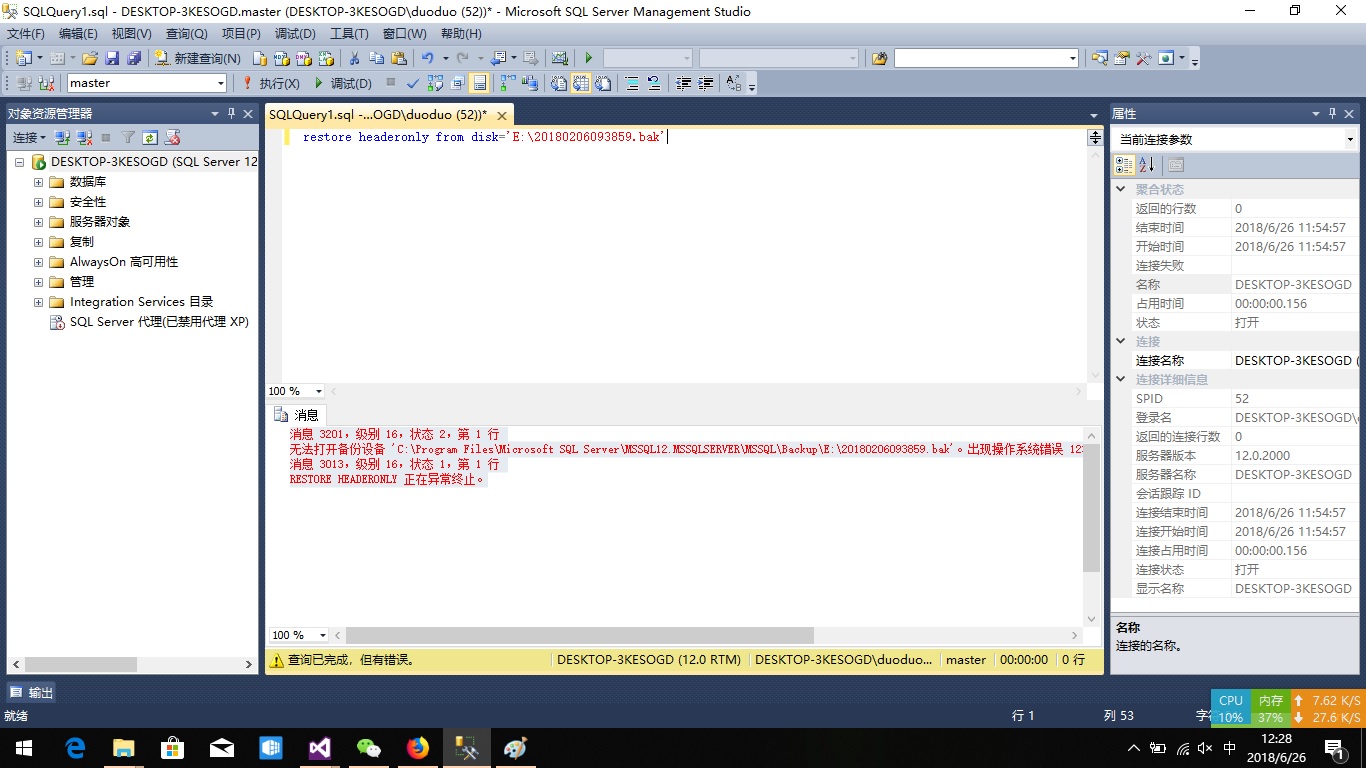The width and height of the screenshot is (1366, 768).
Task: Open the 查询(Q) menu
Action: tap(186, 34)
